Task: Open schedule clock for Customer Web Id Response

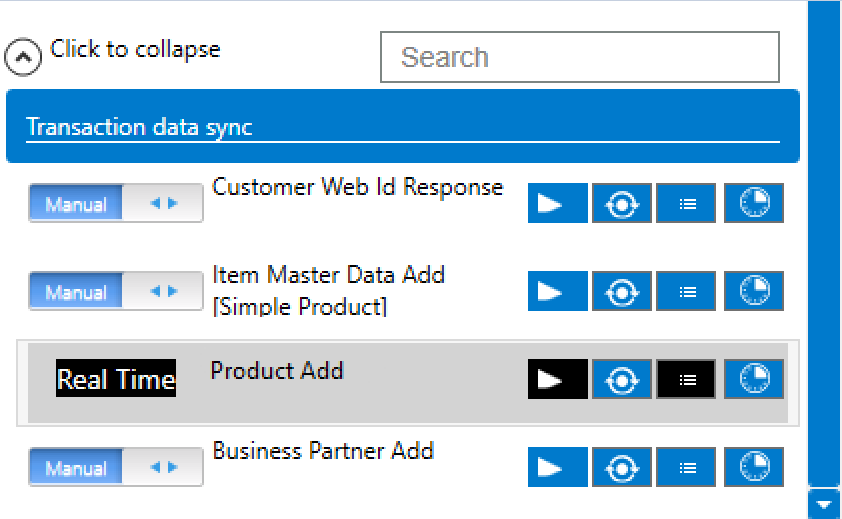Action: 753,204
